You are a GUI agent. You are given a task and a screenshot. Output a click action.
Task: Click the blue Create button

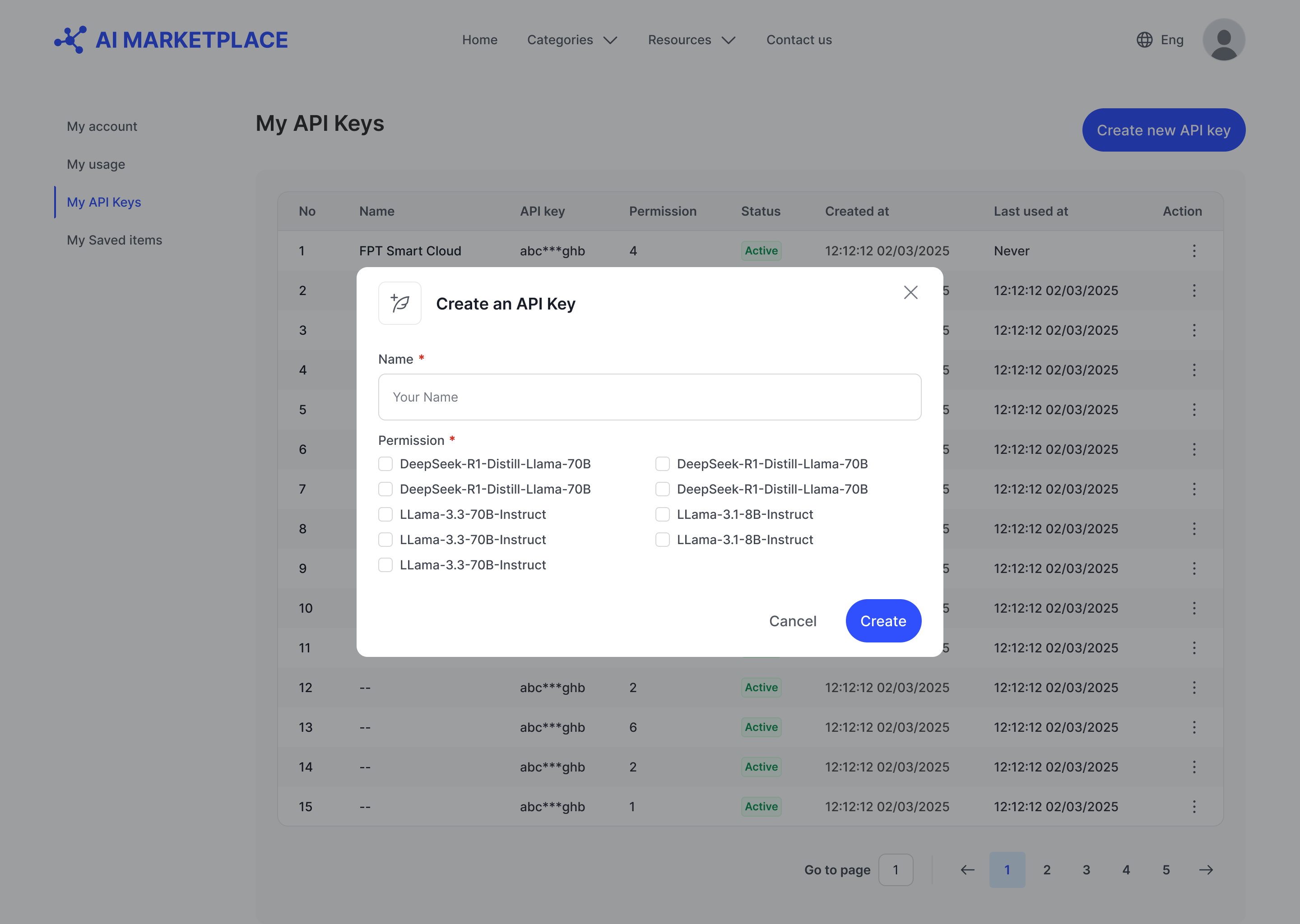[883, 621]
